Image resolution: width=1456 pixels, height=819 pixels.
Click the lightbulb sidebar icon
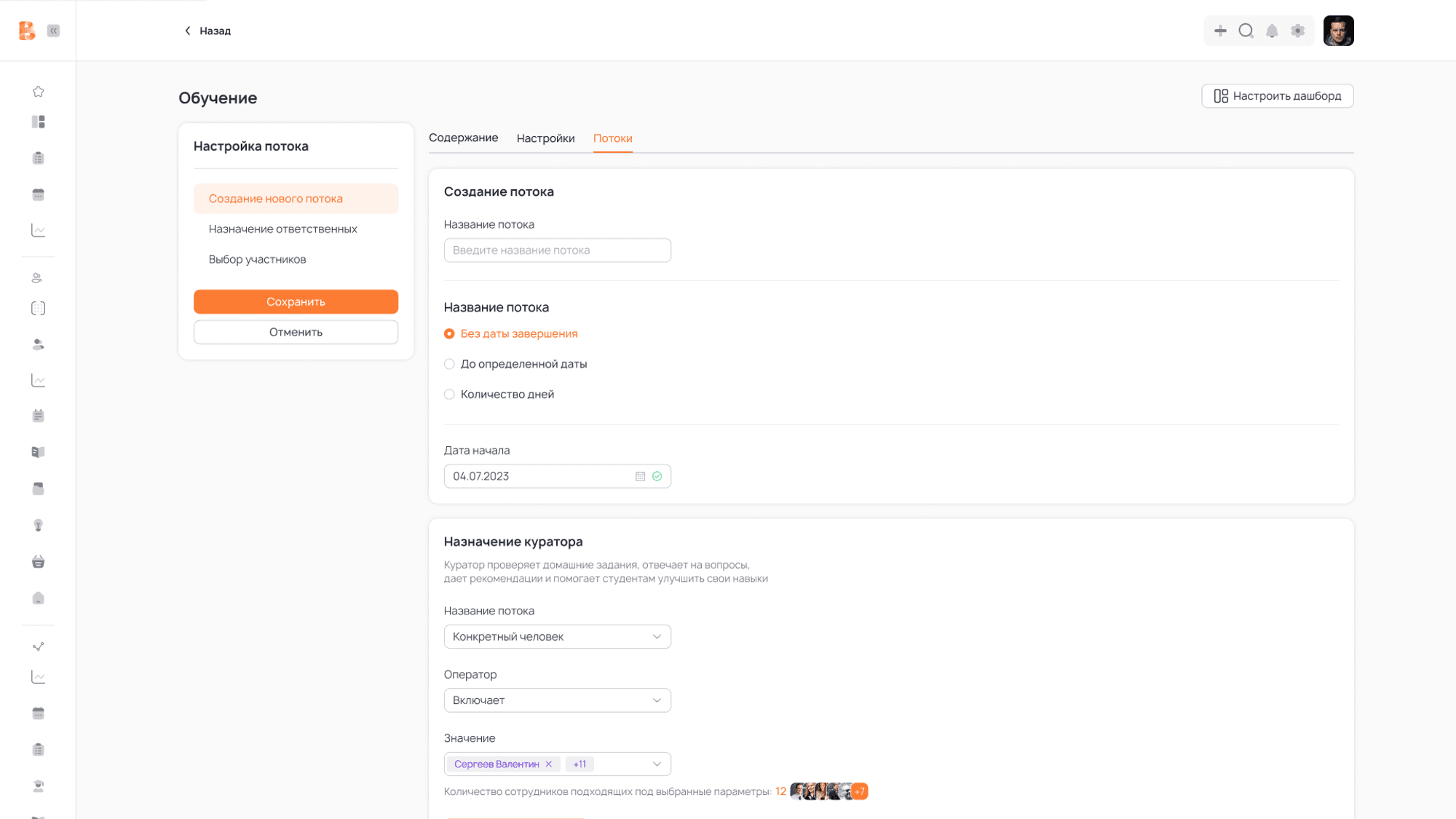[39, 525]
